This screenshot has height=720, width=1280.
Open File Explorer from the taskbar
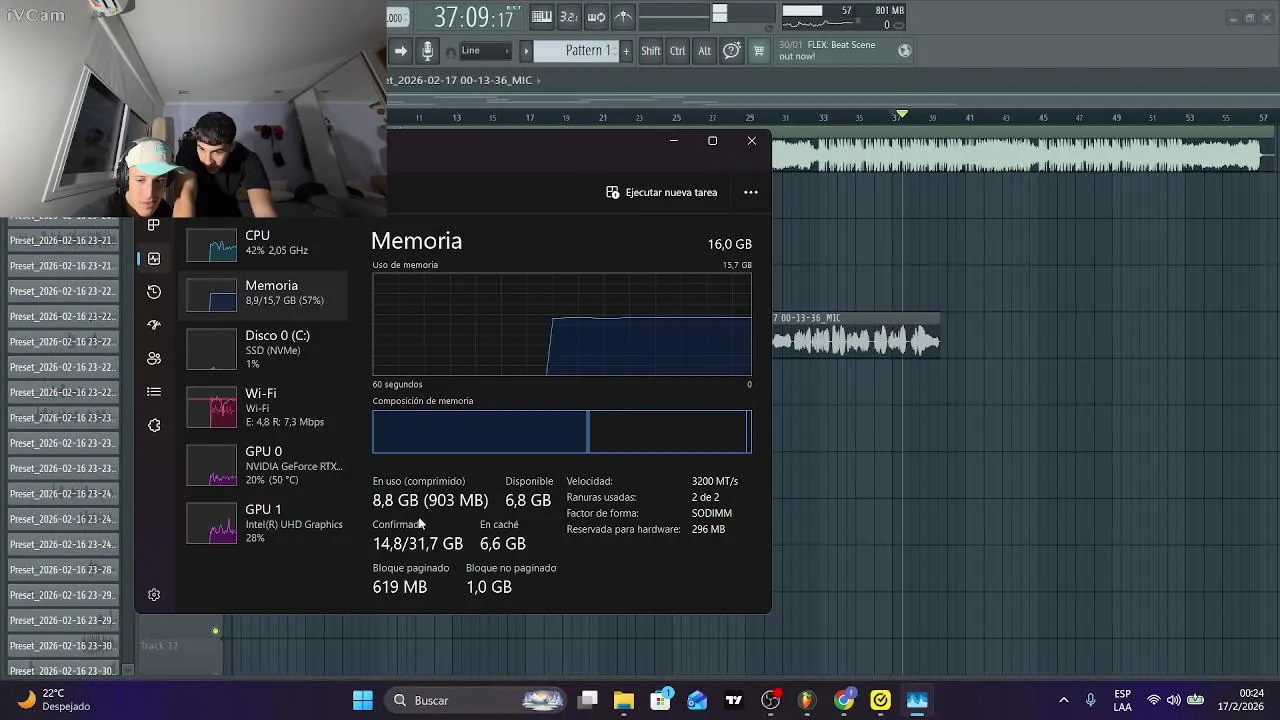click(624, 700)
